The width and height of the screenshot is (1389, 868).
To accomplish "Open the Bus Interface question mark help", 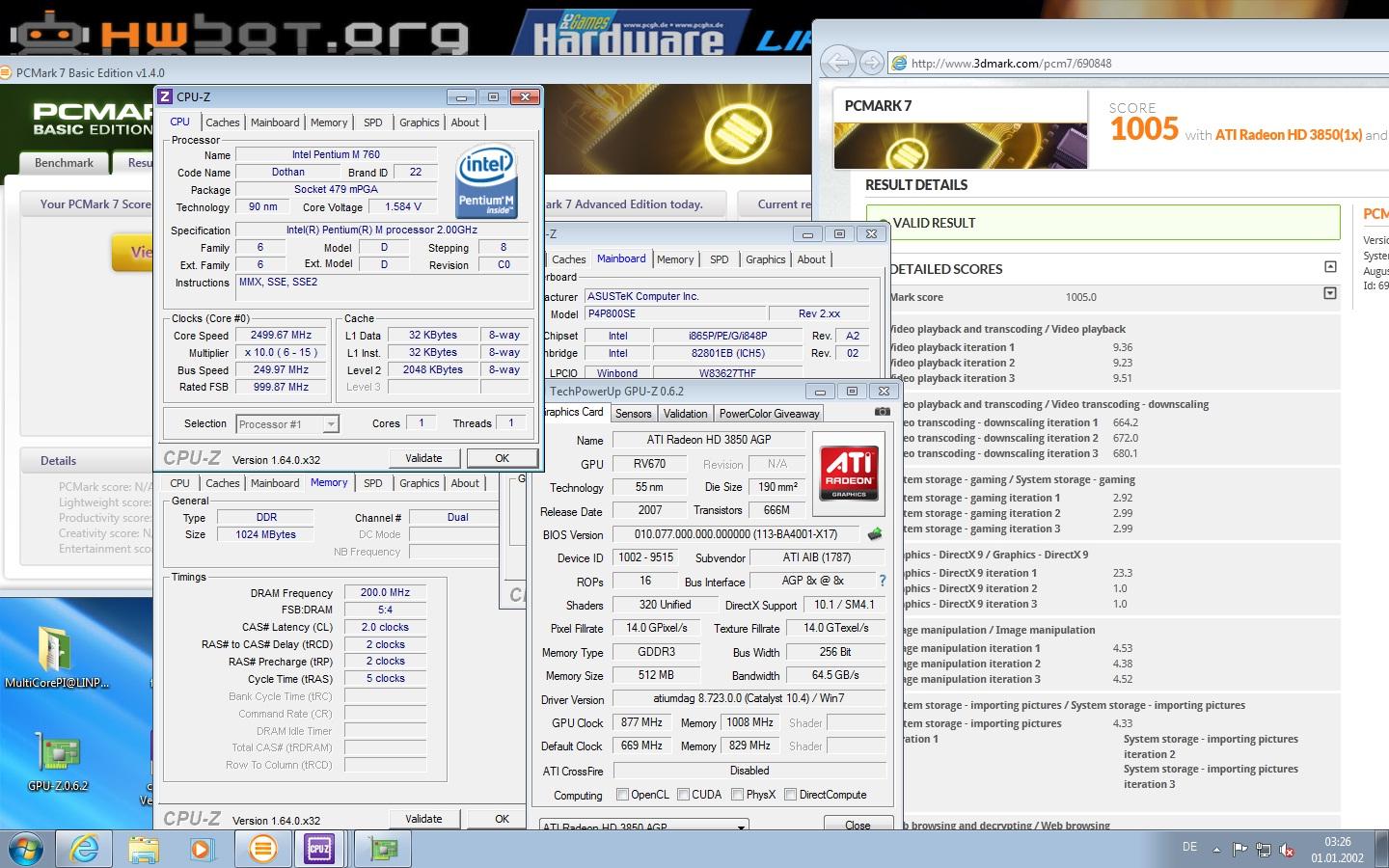I will tap(882, 581).
